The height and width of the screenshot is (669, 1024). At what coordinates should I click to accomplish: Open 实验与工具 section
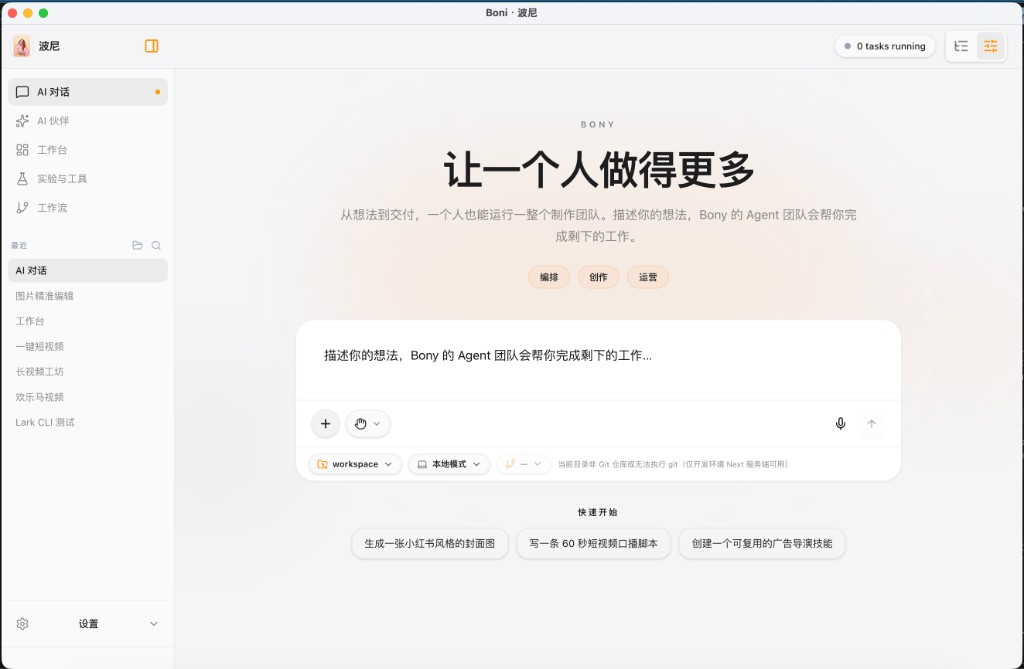tap(88, 178)
